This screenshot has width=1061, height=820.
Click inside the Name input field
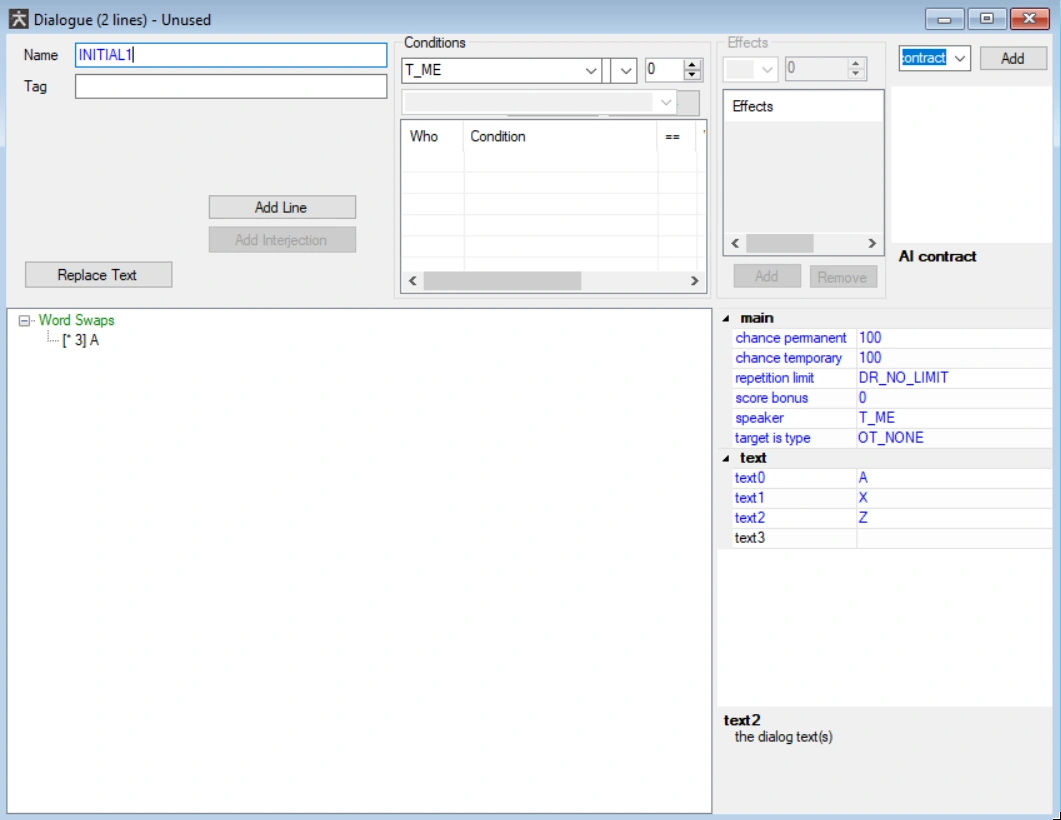click(231, 55)
